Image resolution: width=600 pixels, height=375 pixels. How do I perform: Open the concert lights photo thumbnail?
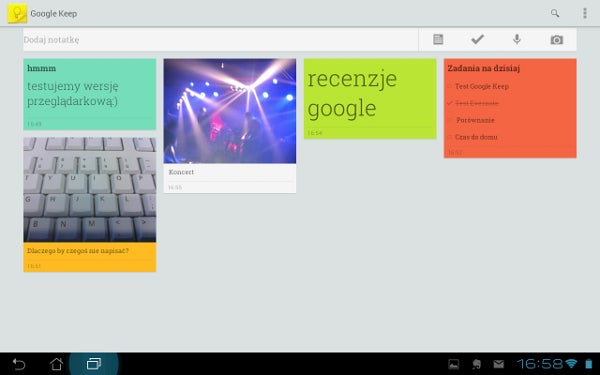[x=230, y=111]
